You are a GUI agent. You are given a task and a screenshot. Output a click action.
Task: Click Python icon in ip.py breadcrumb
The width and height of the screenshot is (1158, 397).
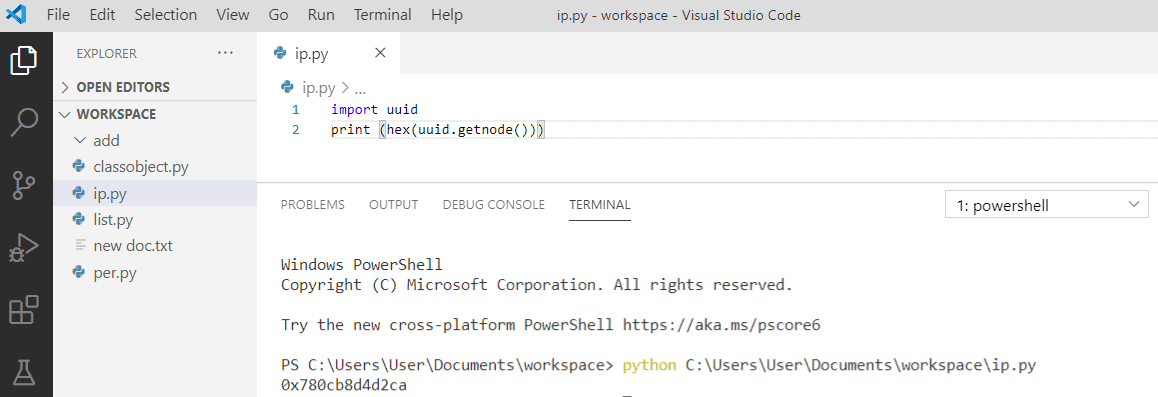click(x=288, y=88)
